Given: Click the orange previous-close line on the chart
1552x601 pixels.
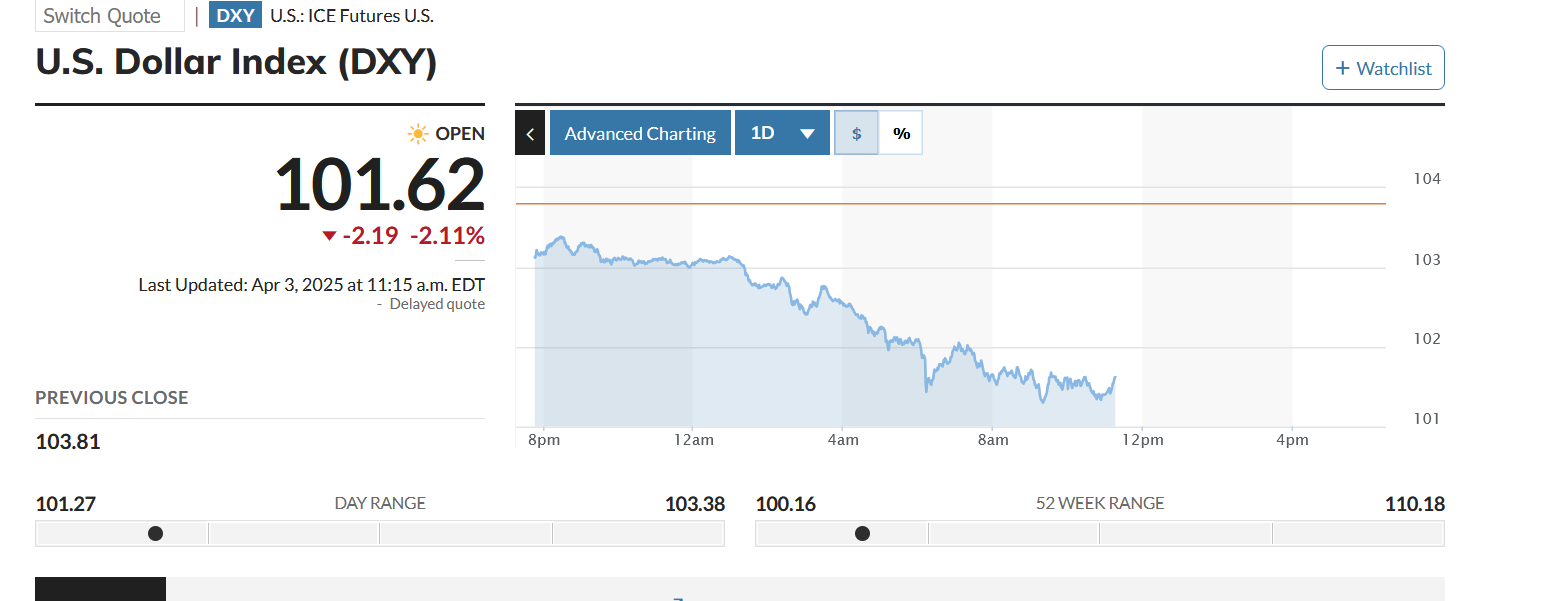Looking at the screenshot, I should point(950,203).
